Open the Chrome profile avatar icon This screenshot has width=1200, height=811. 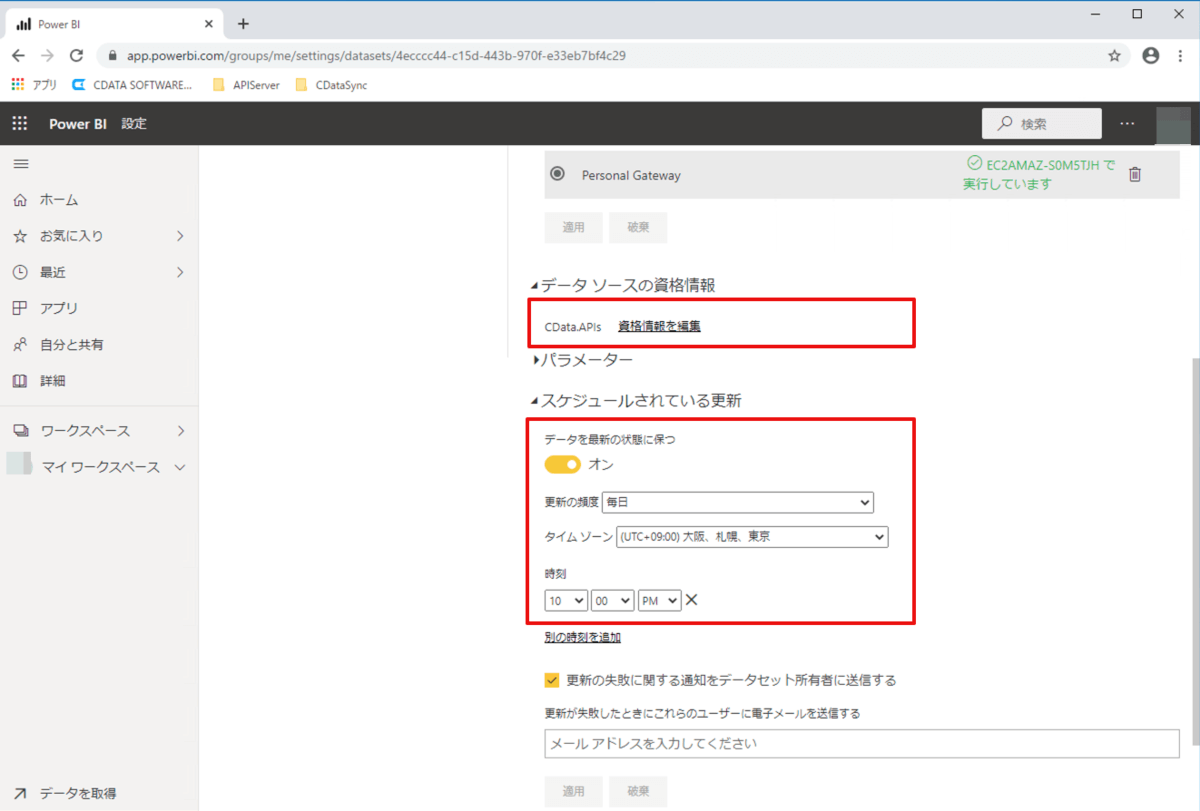pos(1151,56)
